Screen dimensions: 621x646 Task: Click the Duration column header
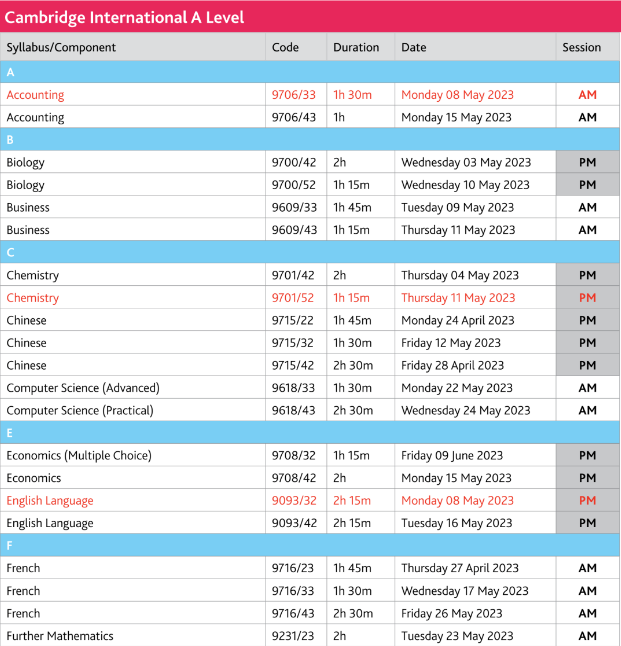click(x=356, y=47)
